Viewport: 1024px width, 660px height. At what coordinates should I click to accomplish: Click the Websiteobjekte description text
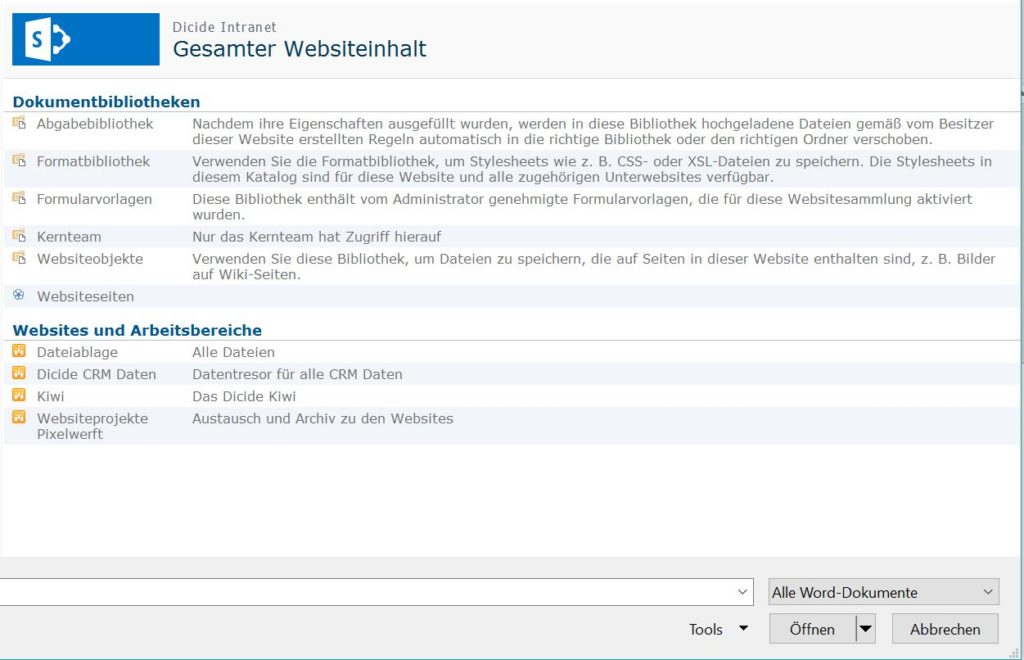tap(594, 267)
